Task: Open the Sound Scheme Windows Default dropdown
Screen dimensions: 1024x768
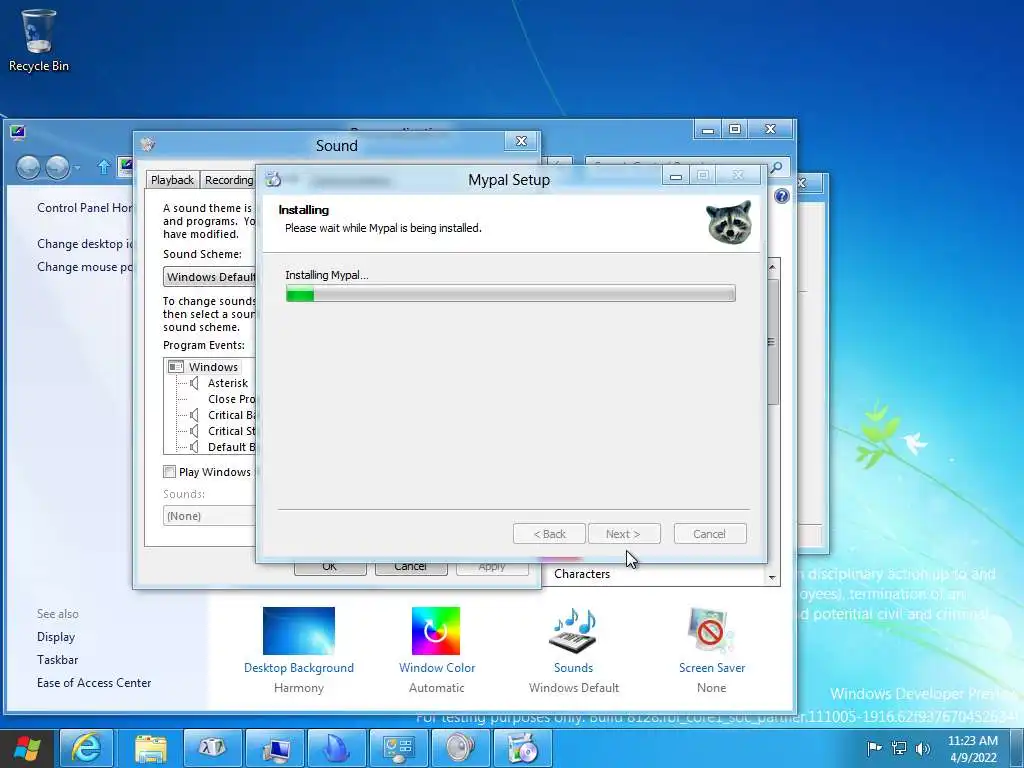Action: coord(210,277)
